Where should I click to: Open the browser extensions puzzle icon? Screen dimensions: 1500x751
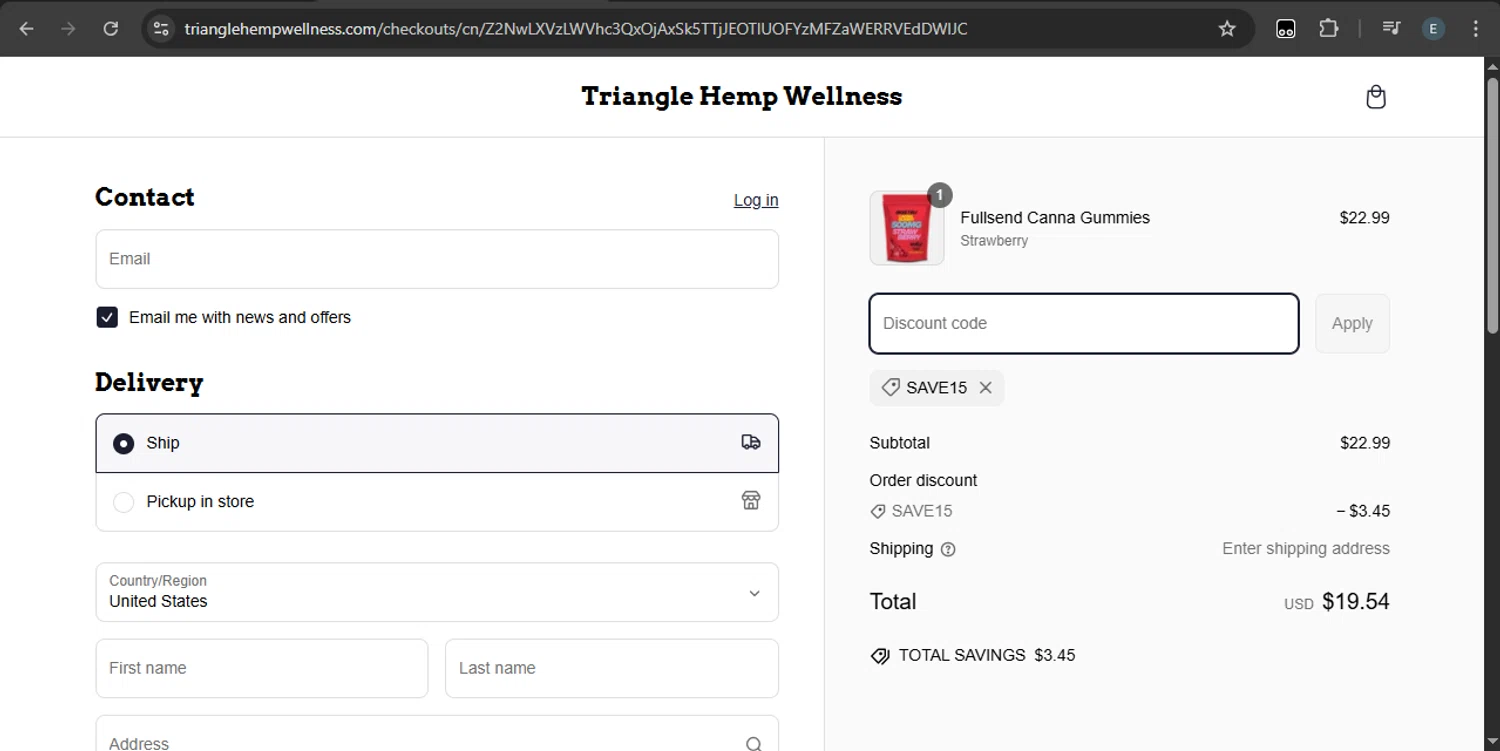click(x=1329, y=29)
